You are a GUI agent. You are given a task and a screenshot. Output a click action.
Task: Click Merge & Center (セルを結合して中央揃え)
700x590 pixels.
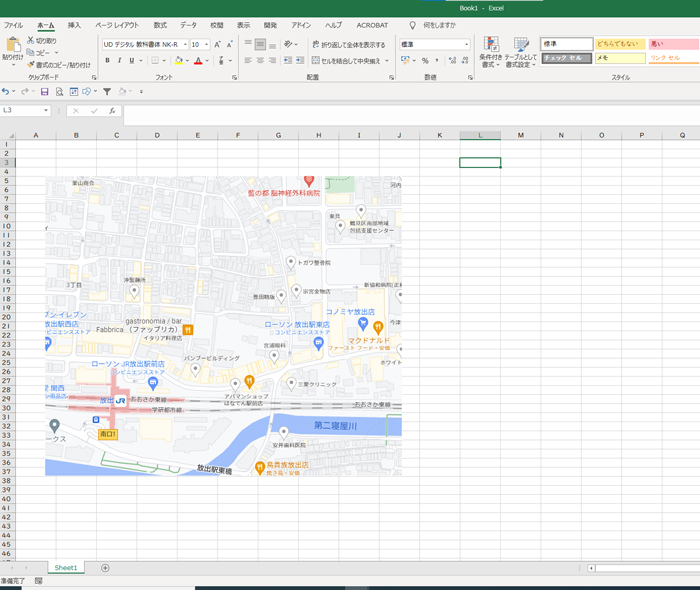pos(346,60)
